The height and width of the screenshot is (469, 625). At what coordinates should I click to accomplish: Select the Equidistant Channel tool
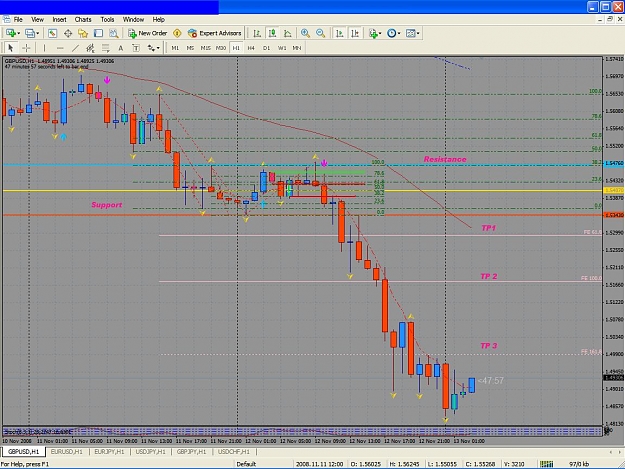coord(90,48)
